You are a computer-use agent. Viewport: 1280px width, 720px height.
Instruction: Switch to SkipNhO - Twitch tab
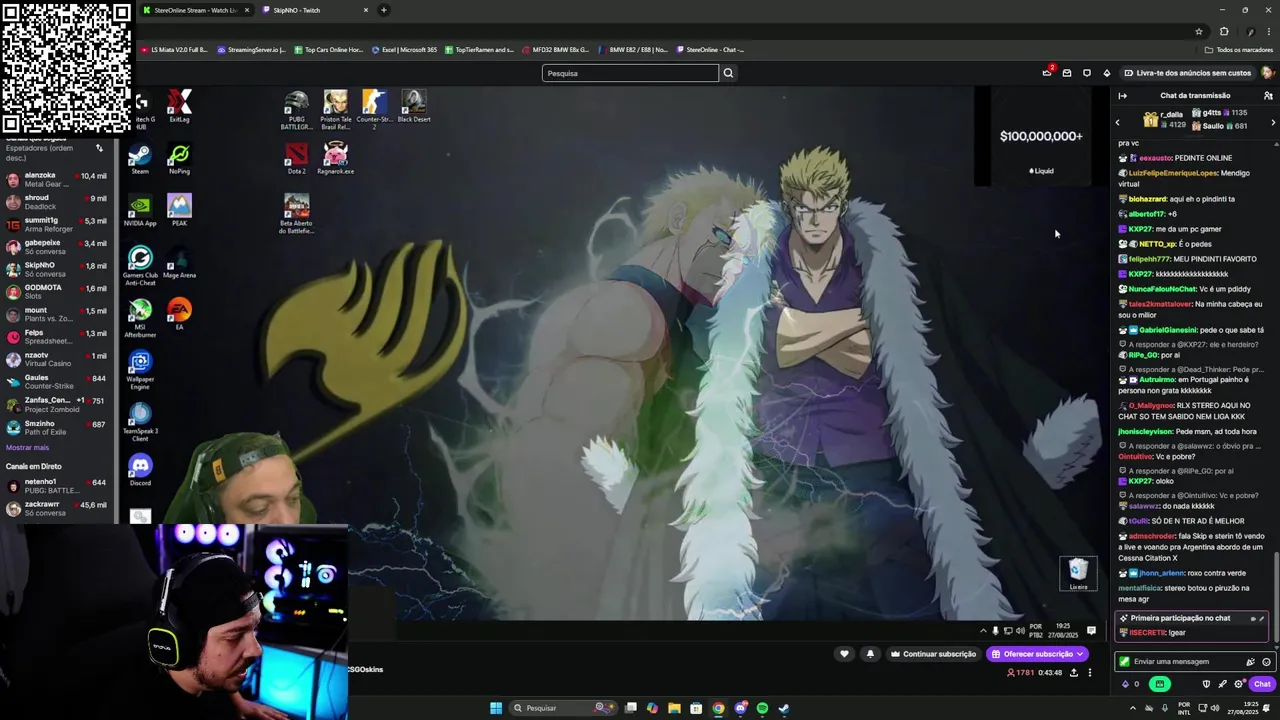314,10
